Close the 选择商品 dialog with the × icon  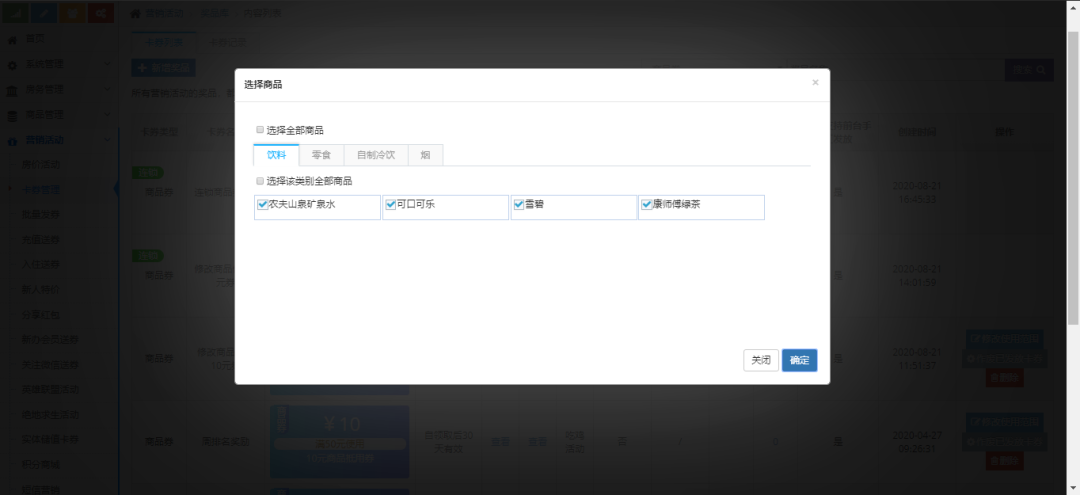[816, 83]
